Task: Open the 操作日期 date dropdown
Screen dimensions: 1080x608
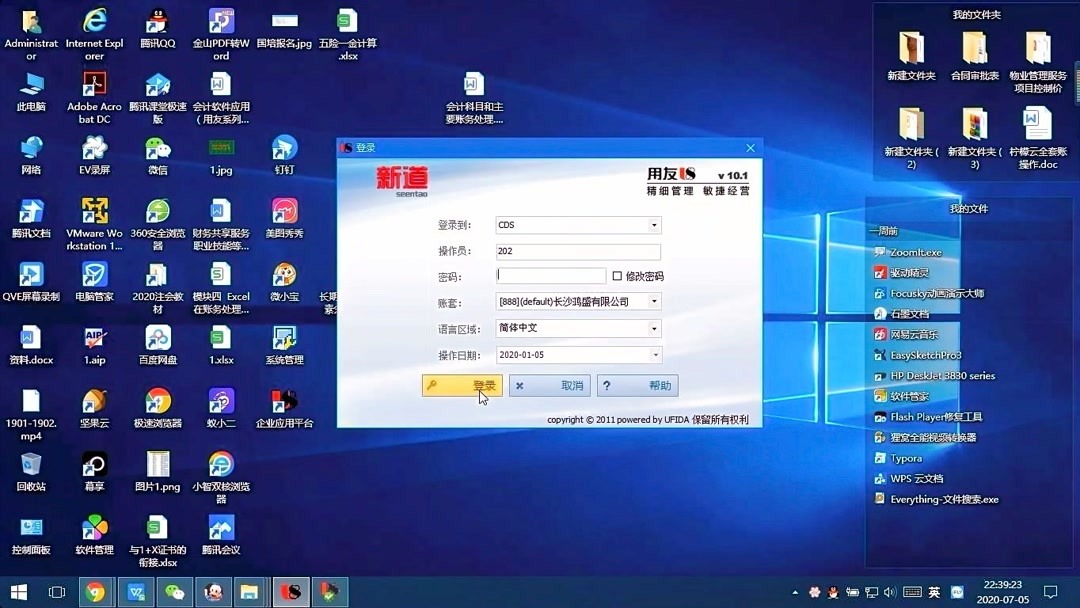Action: 656,354
